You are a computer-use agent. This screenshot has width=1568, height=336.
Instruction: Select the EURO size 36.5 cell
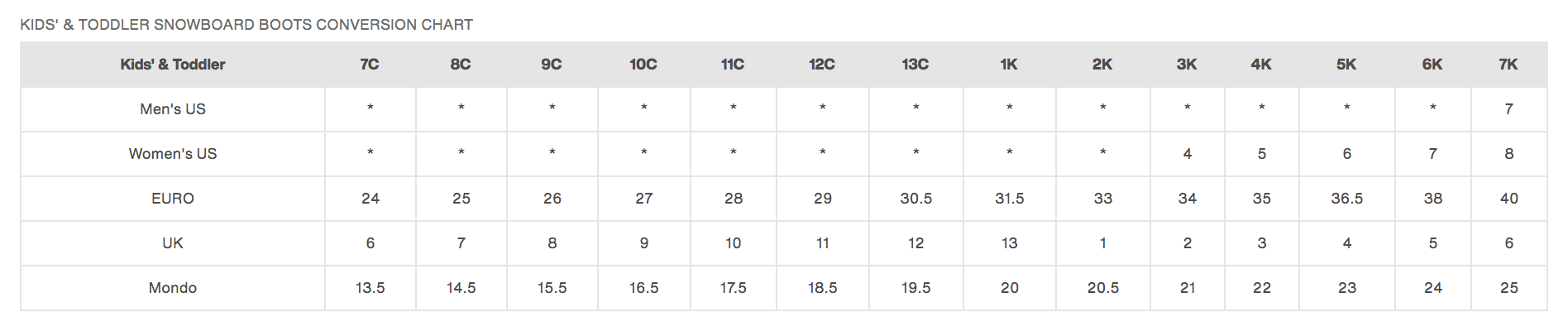pos(1346,199)
